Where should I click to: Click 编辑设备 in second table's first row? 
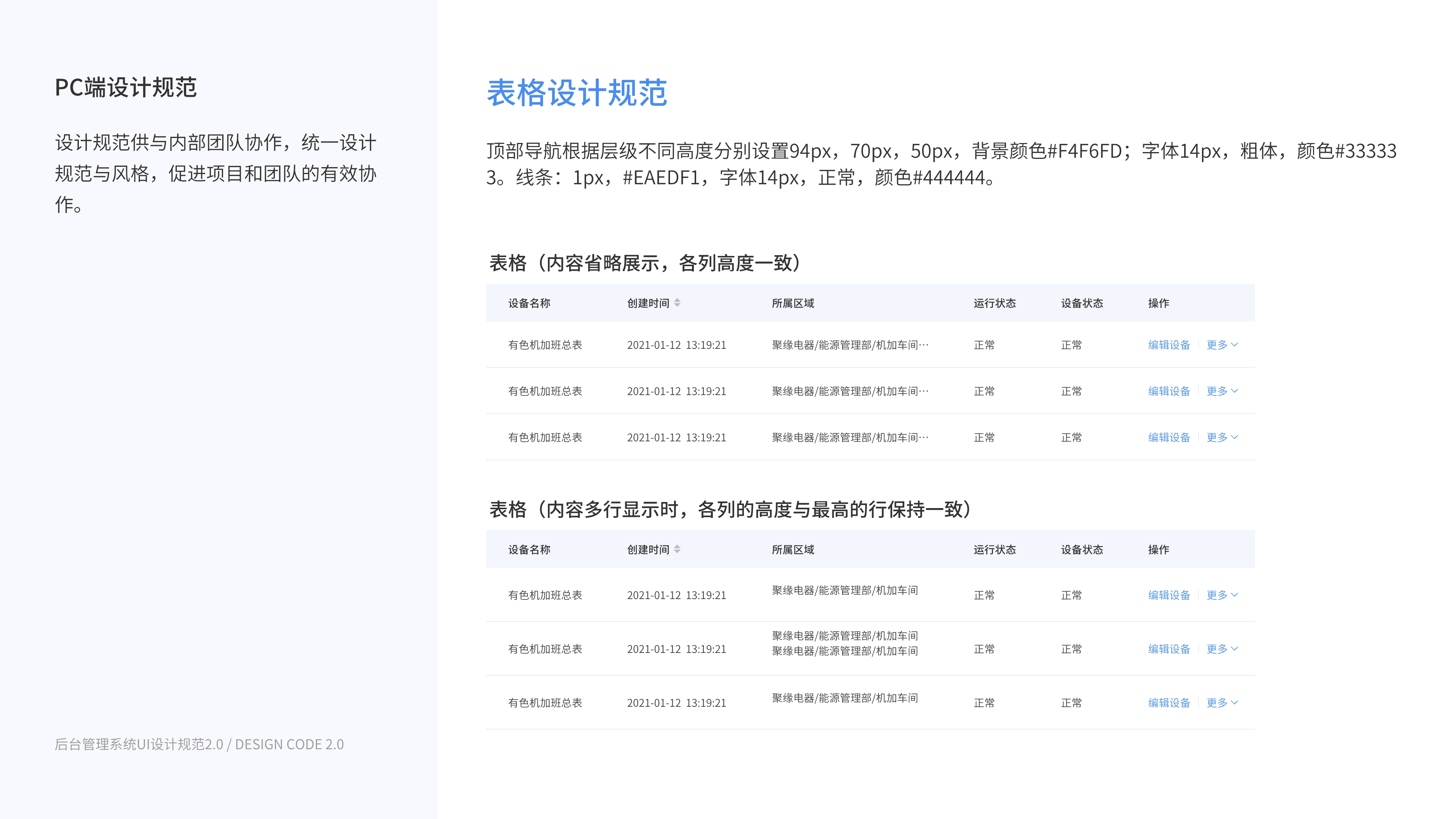1169,595
